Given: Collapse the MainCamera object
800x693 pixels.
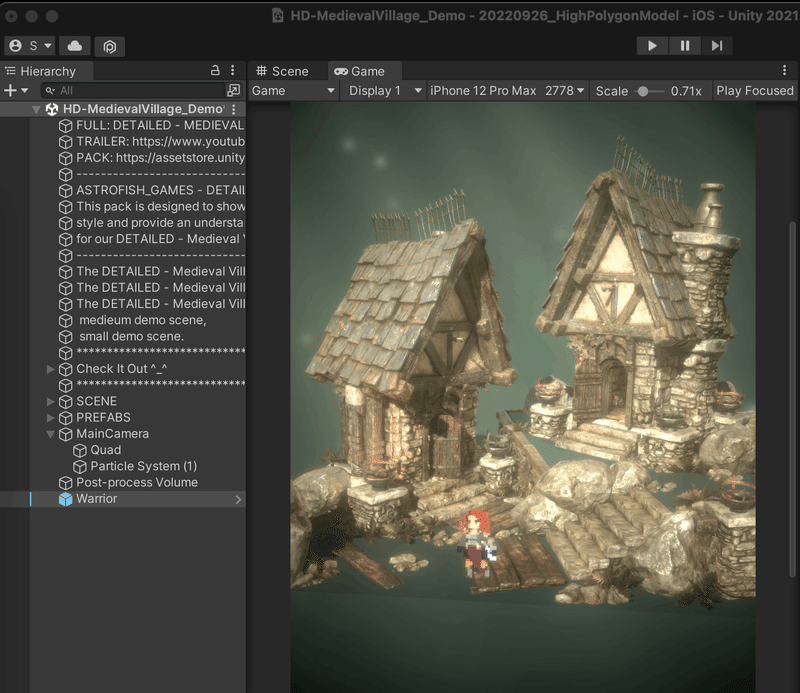Looking at the screenshot, I should (x=50, y=434).
